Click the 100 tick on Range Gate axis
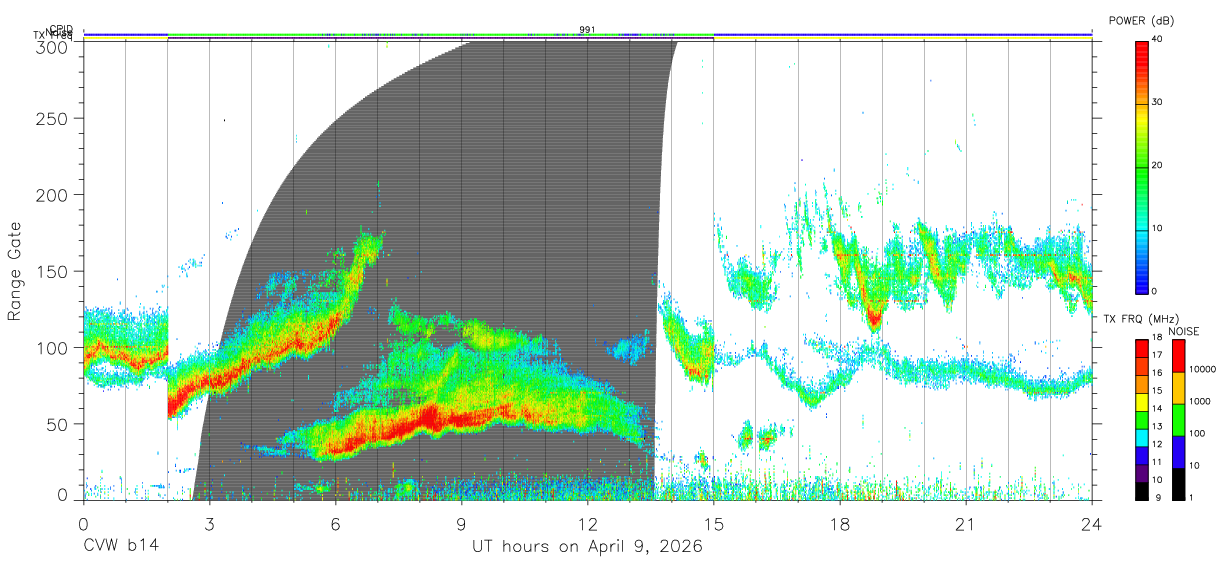Screen dimensions: 1228x567 click(52, 347)
